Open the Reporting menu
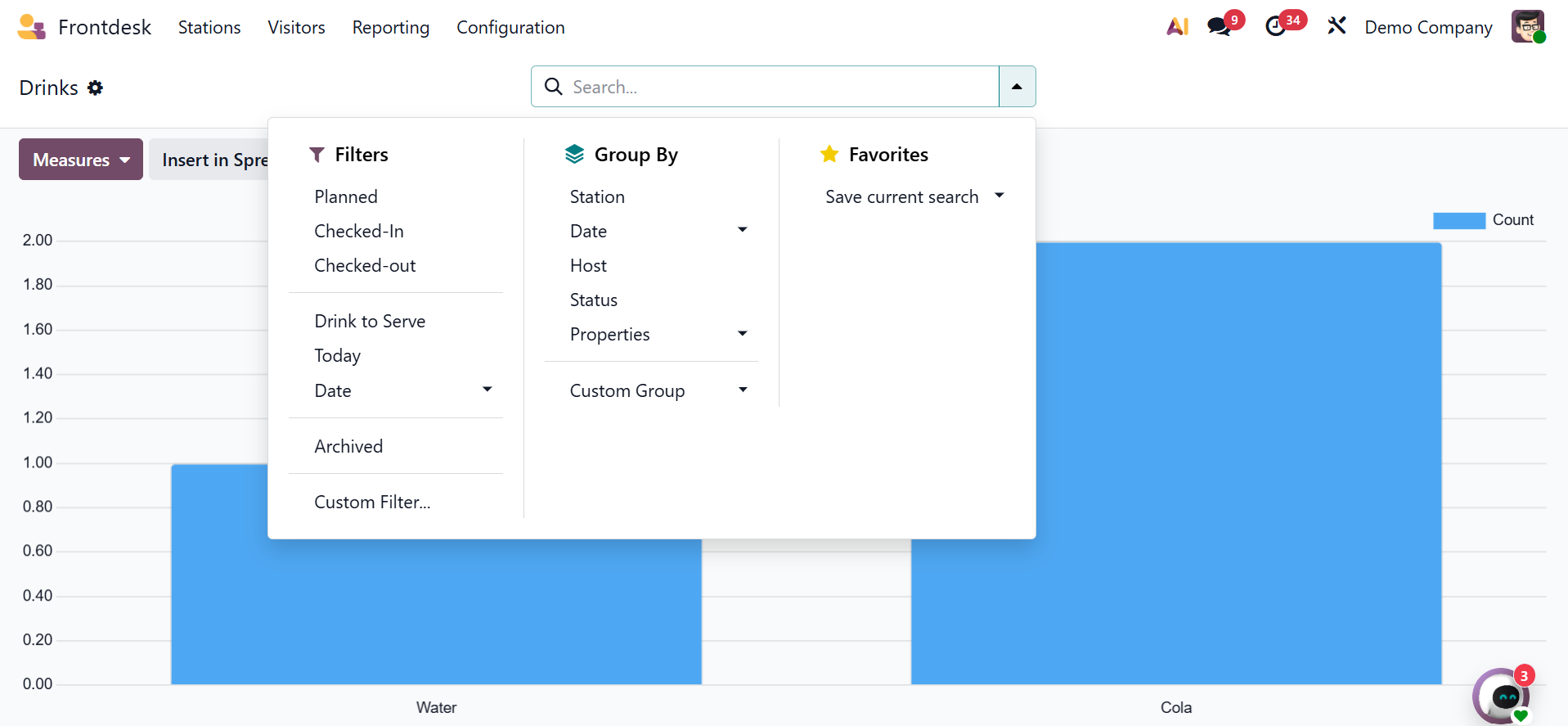The image size is (1568, 726). [390, 28]
